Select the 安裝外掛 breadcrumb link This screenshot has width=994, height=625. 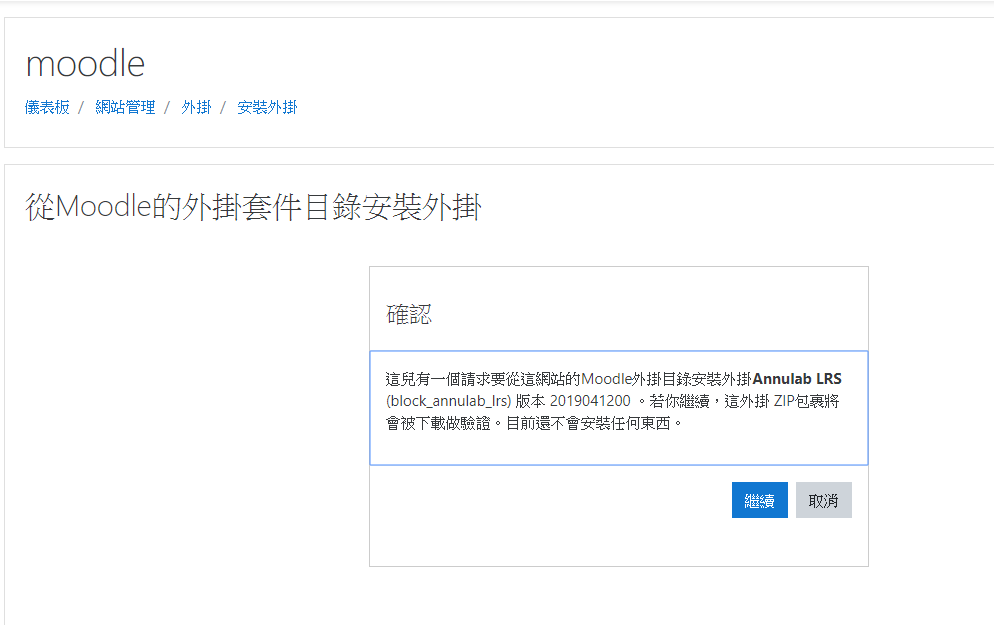(267, 107)
